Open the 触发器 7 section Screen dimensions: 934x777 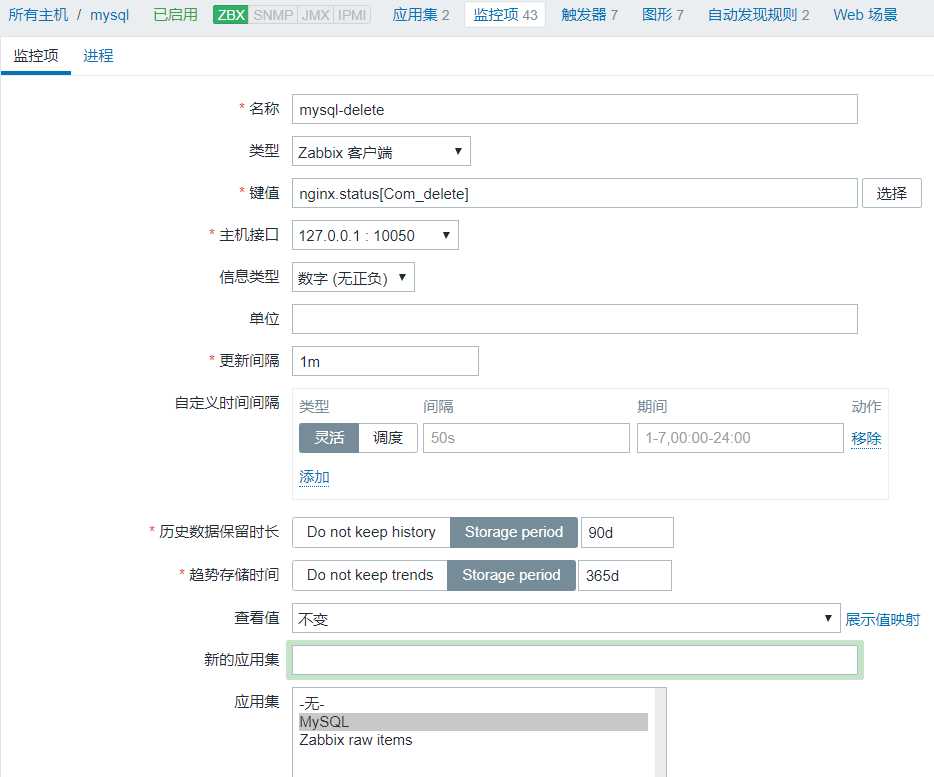click(589, 15)
